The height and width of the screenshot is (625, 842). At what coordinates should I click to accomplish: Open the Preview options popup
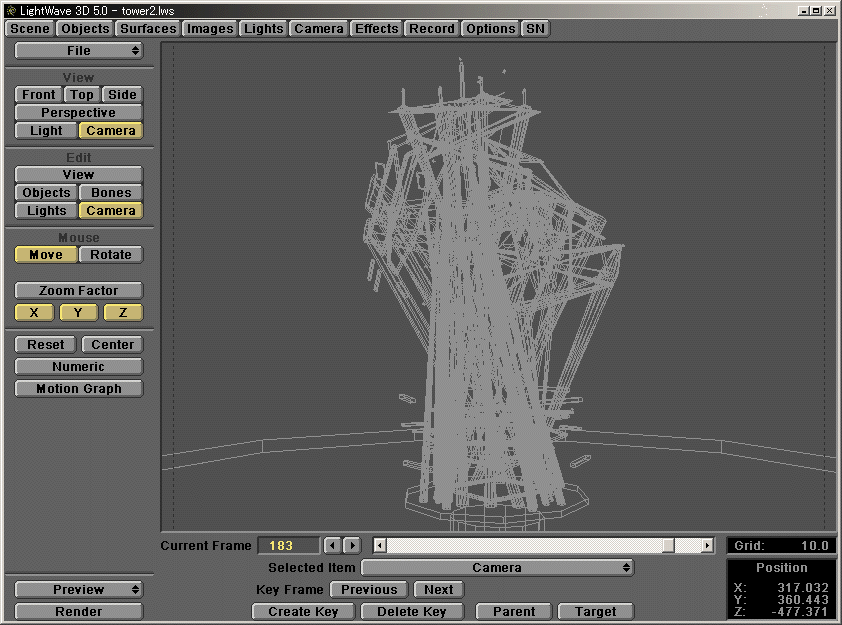click(x=78, y=589)
